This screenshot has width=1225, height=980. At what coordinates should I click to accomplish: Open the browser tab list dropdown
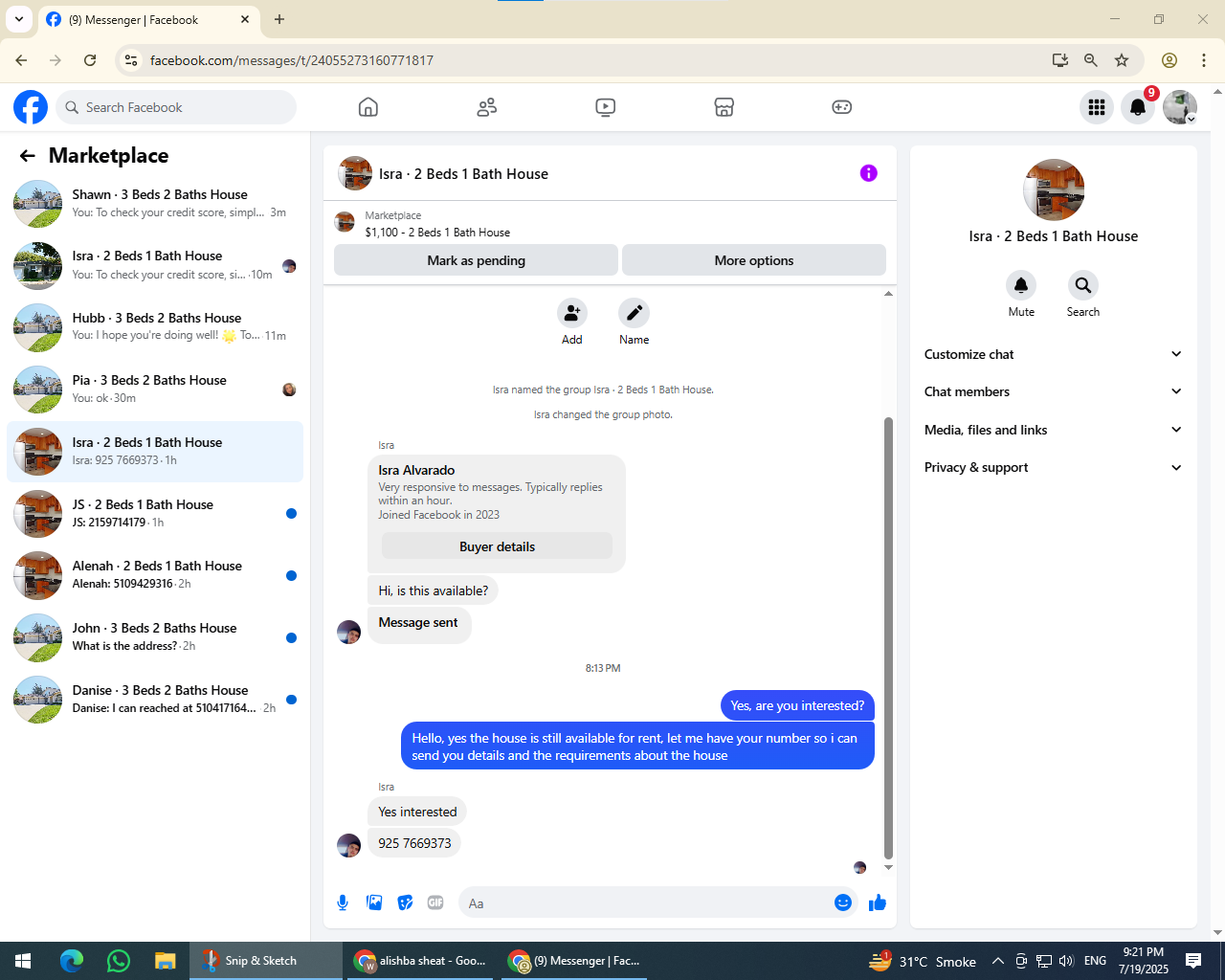(19, 19)
